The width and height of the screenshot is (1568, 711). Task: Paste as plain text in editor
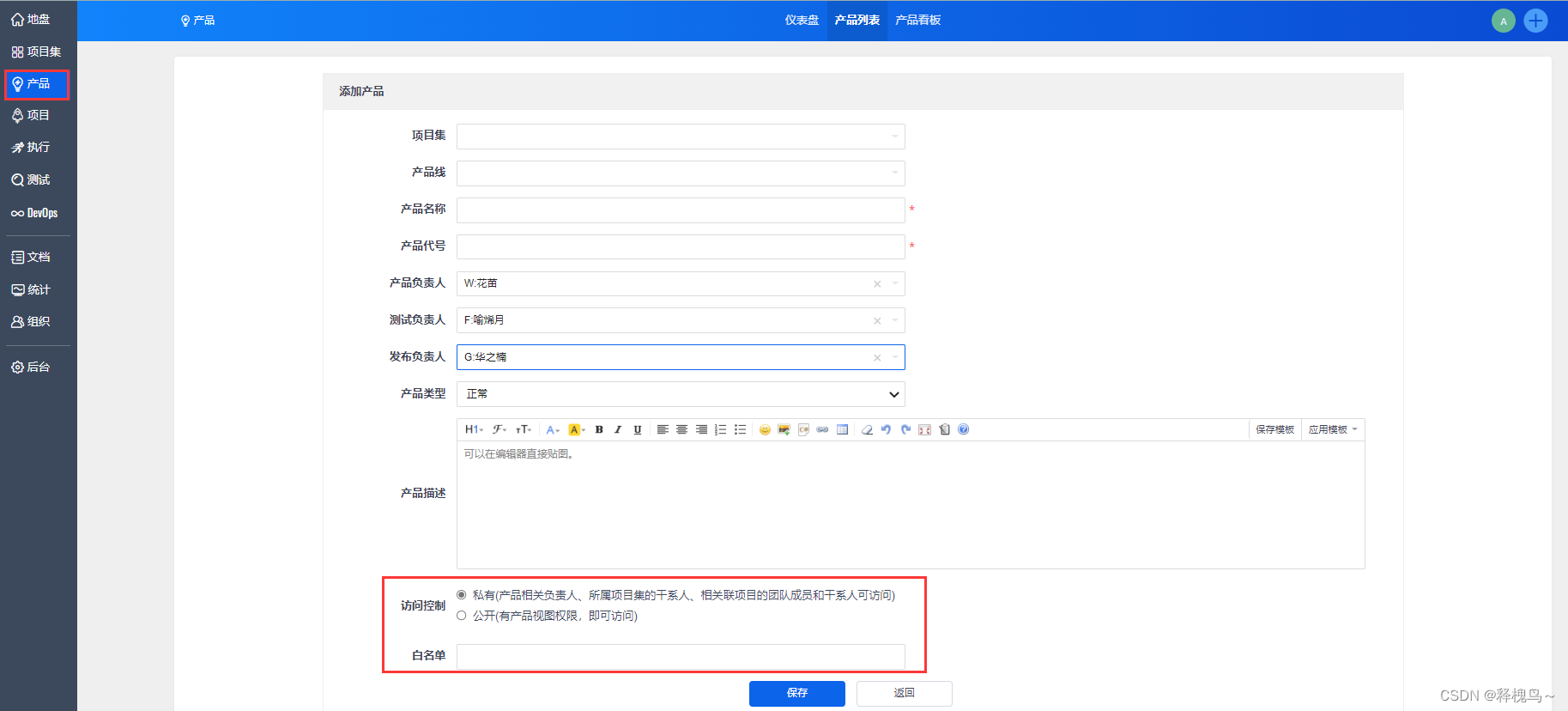pyautogui.click(x=944, y=429)
